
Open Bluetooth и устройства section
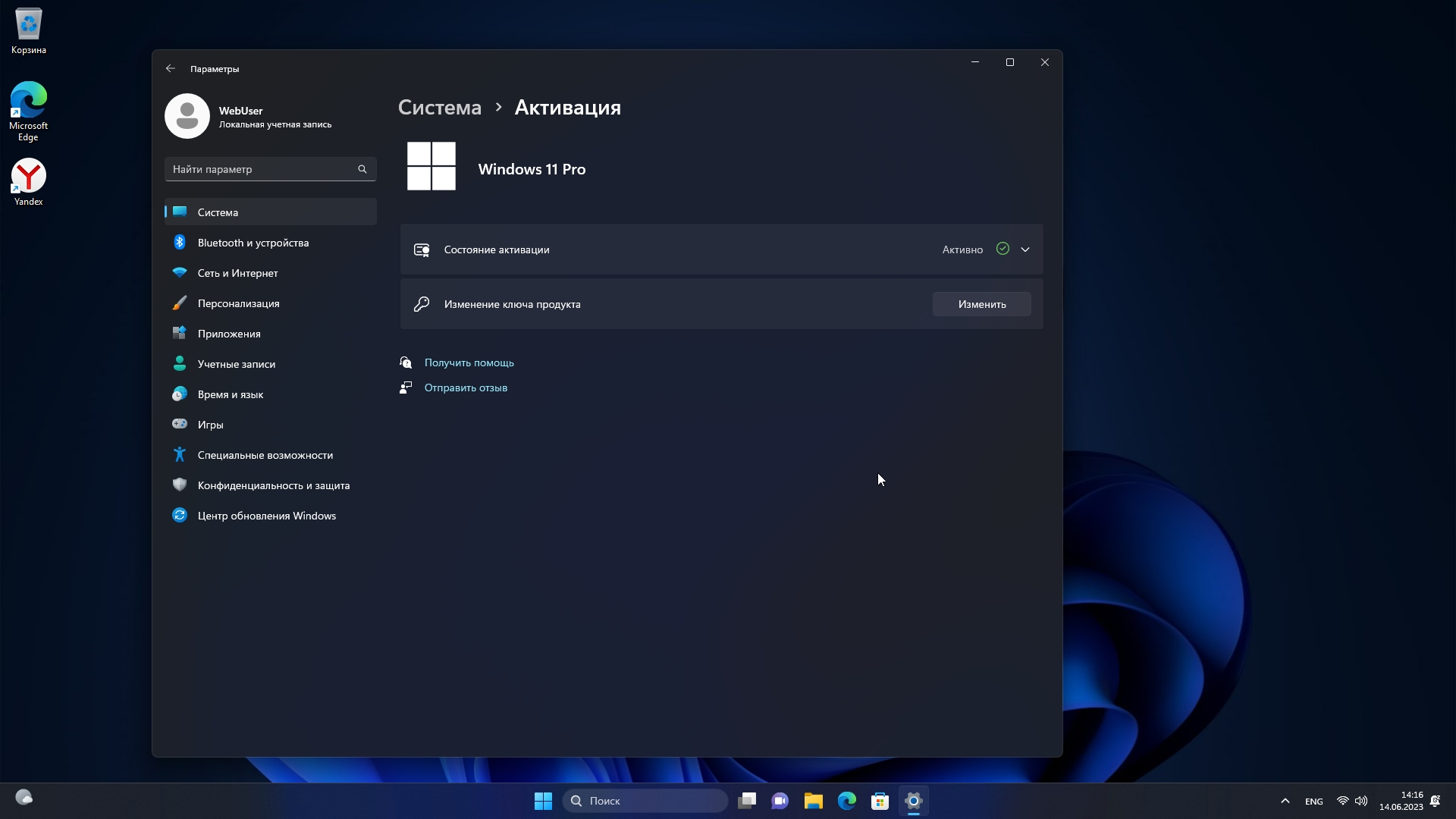[x=253, y=243]
